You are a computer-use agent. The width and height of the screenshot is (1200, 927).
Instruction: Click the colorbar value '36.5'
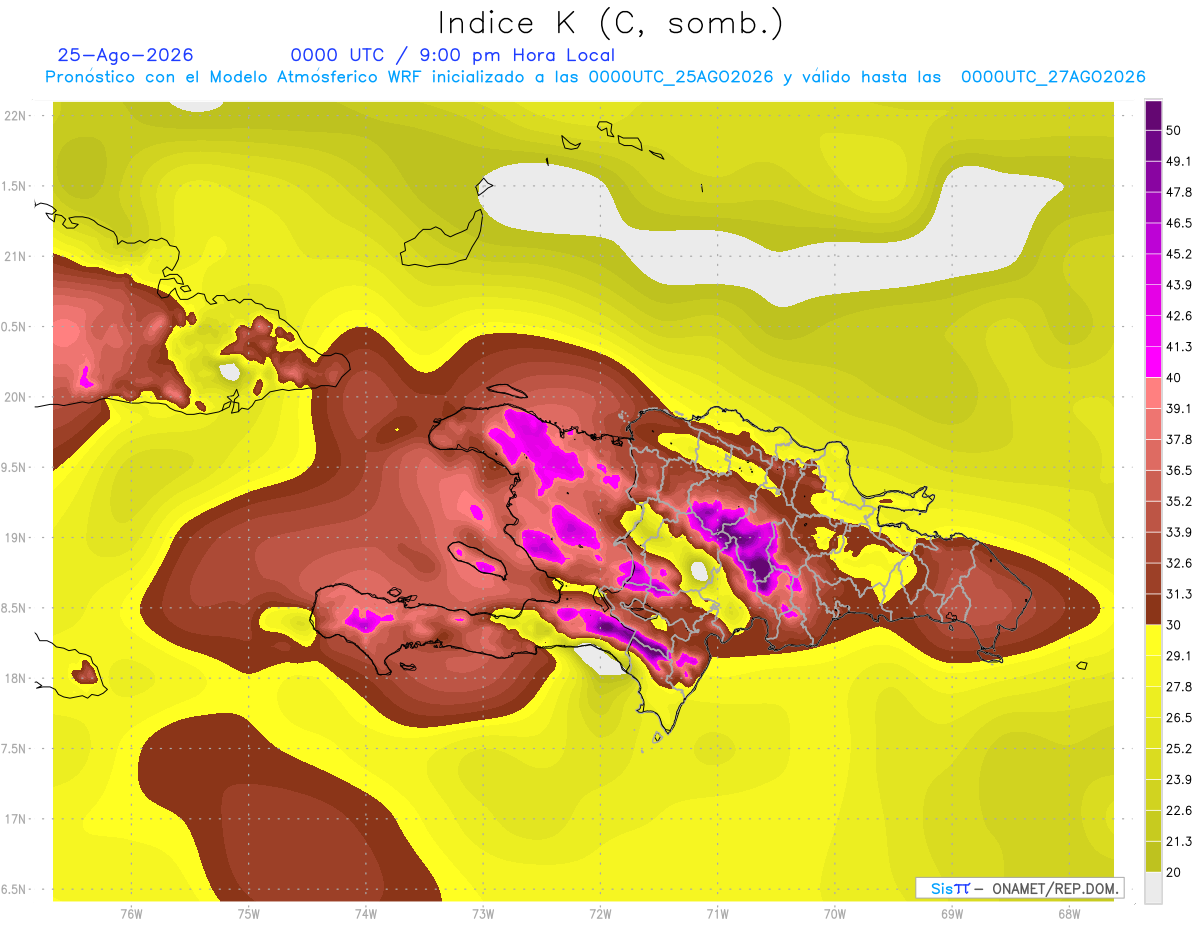tap(1178, 470)
